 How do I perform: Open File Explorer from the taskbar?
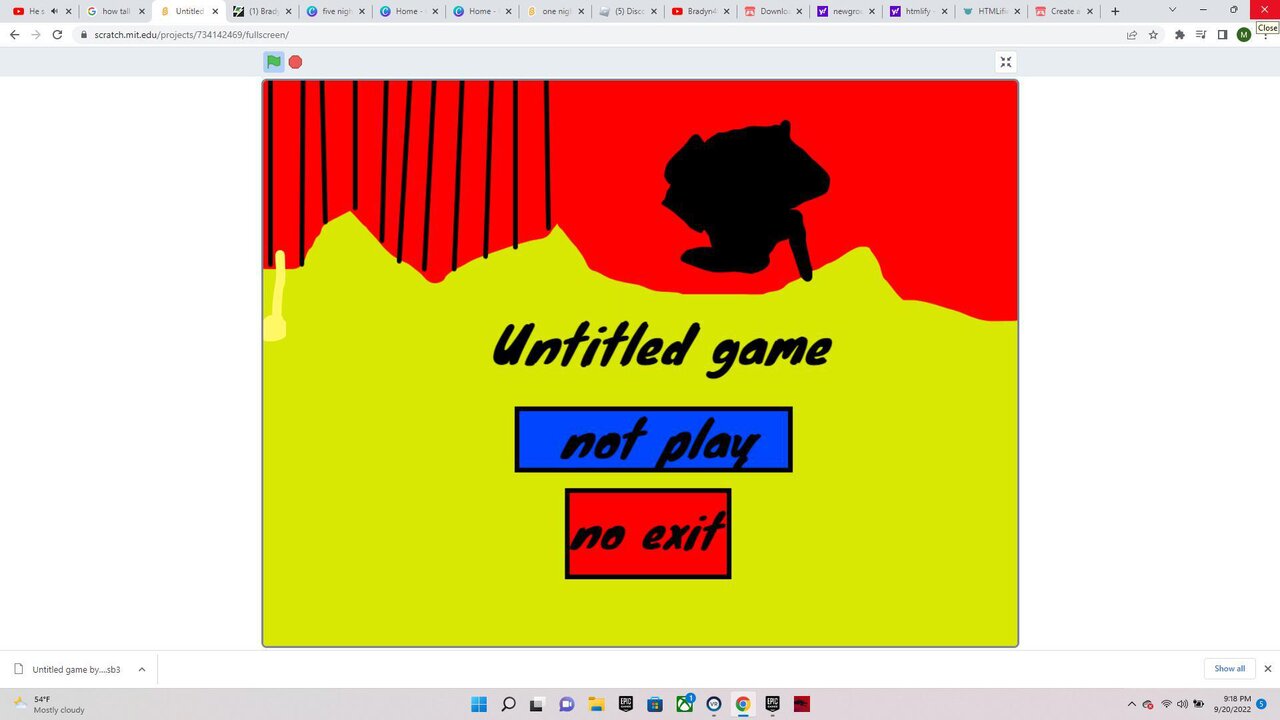pos(596,704)
